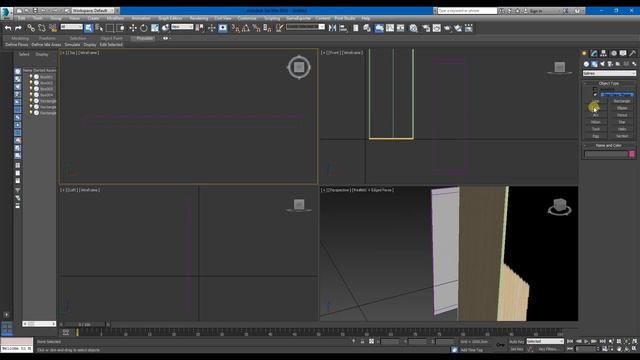Click the Arc spline button

pos(596,115)
